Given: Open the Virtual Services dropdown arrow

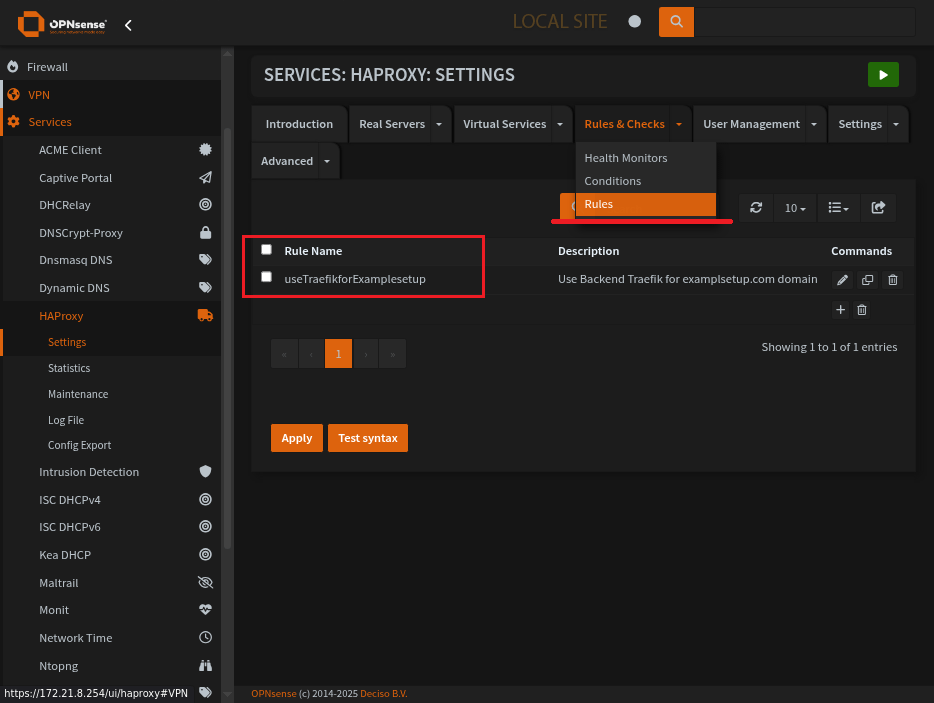Looking at the screenshot, I should click(x=560, y=125).
